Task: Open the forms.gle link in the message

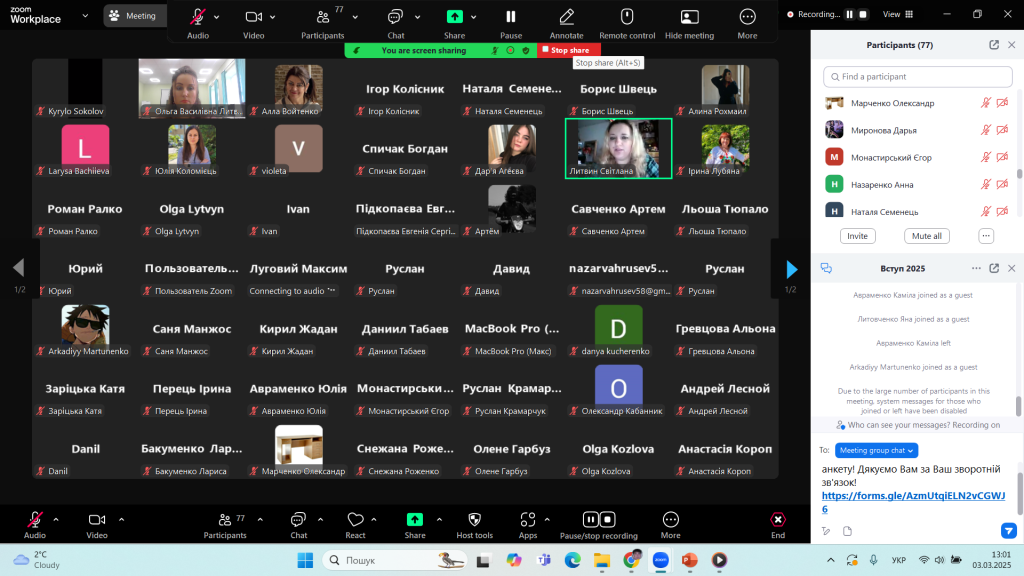Action: pyautogui.click(x=913, y=502)
